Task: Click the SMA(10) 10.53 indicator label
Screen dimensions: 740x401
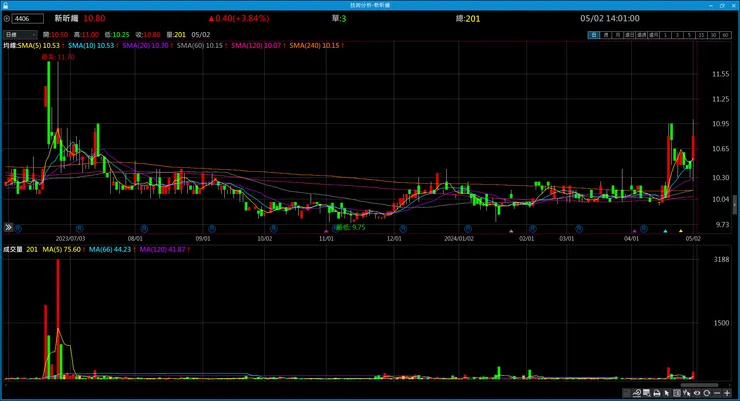Action: point(91,45)
